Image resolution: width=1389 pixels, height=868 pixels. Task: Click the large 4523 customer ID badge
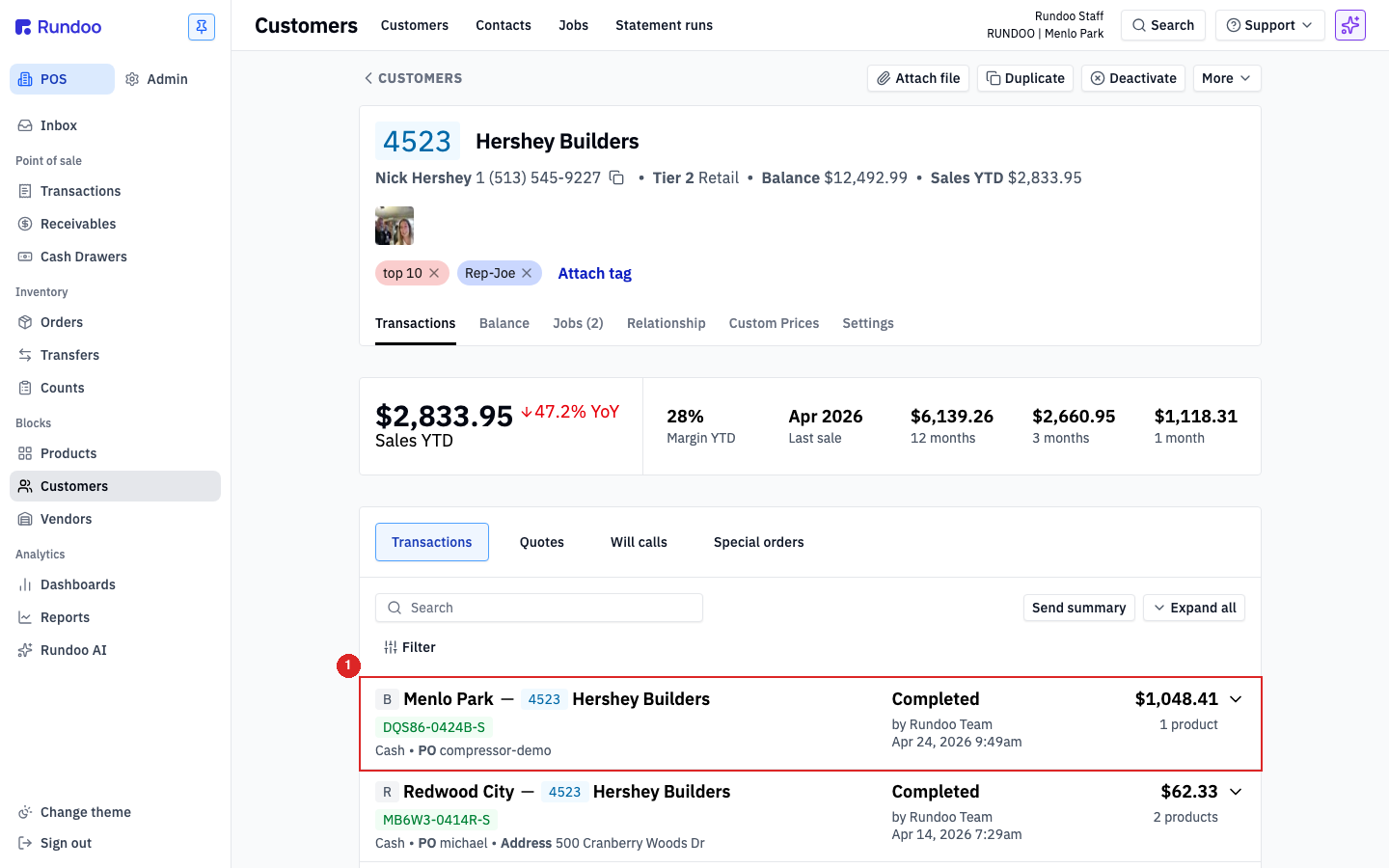click(x=418, y=142)
